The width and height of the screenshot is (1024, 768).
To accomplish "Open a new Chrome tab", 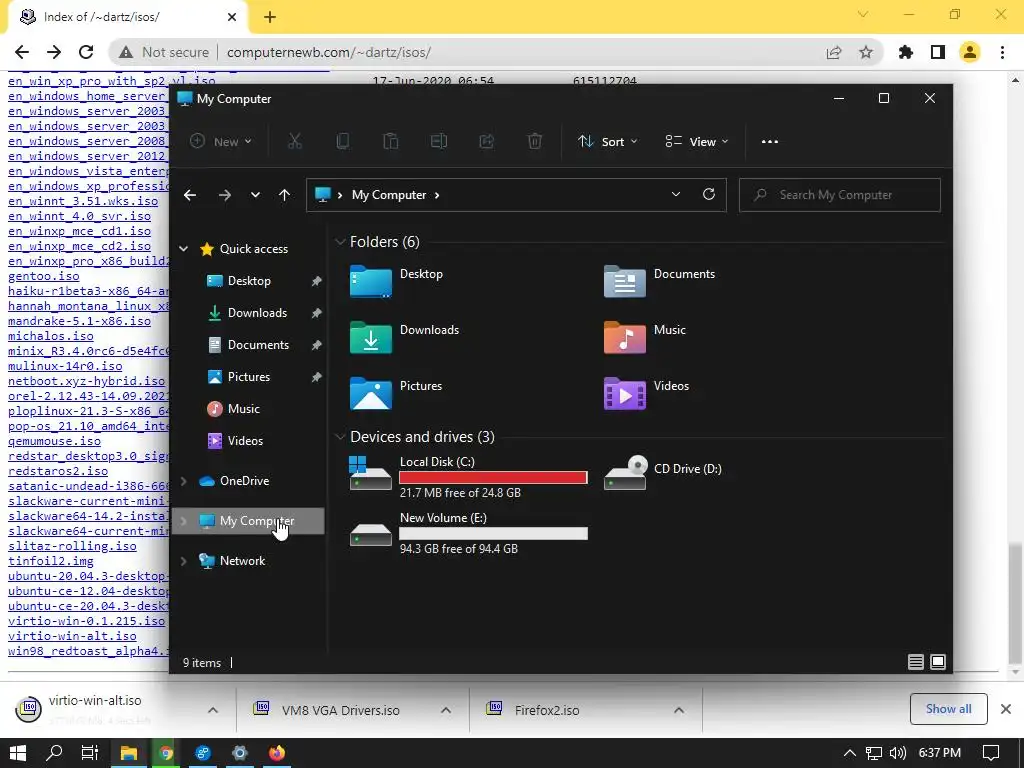I will pyautogui.click(x=270, y=17).
